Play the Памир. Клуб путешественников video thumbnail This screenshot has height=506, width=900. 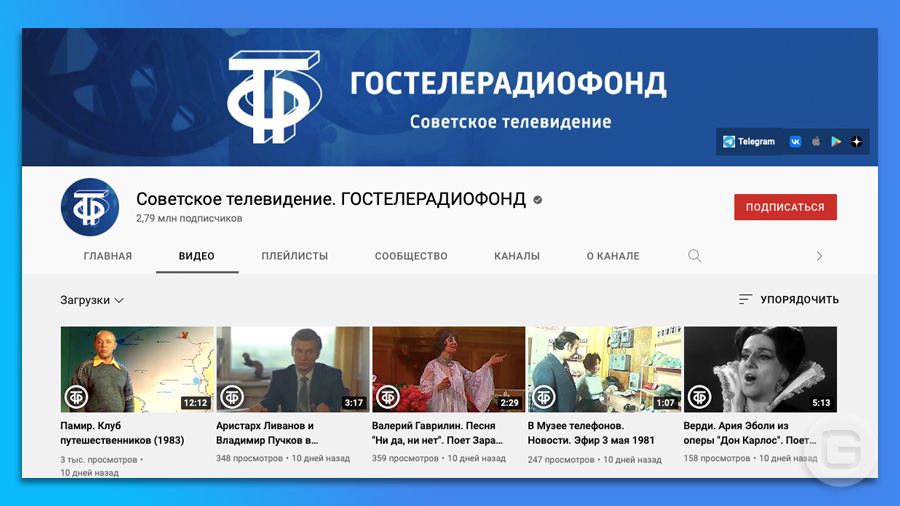pos(137,369)
